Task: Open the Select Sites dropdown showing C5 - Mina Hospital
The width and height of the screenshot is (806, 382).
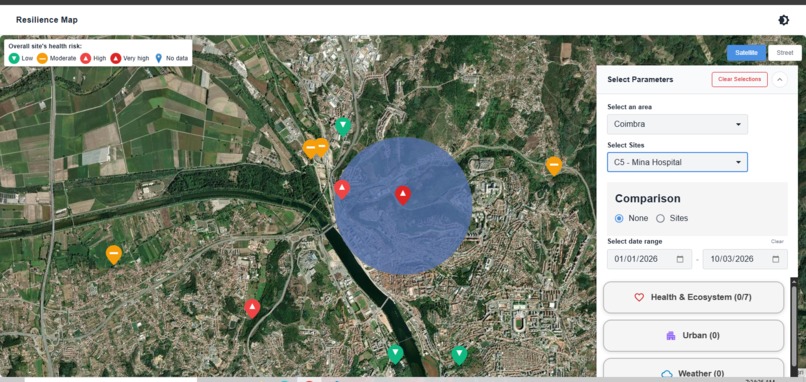Action: [677, 162]
